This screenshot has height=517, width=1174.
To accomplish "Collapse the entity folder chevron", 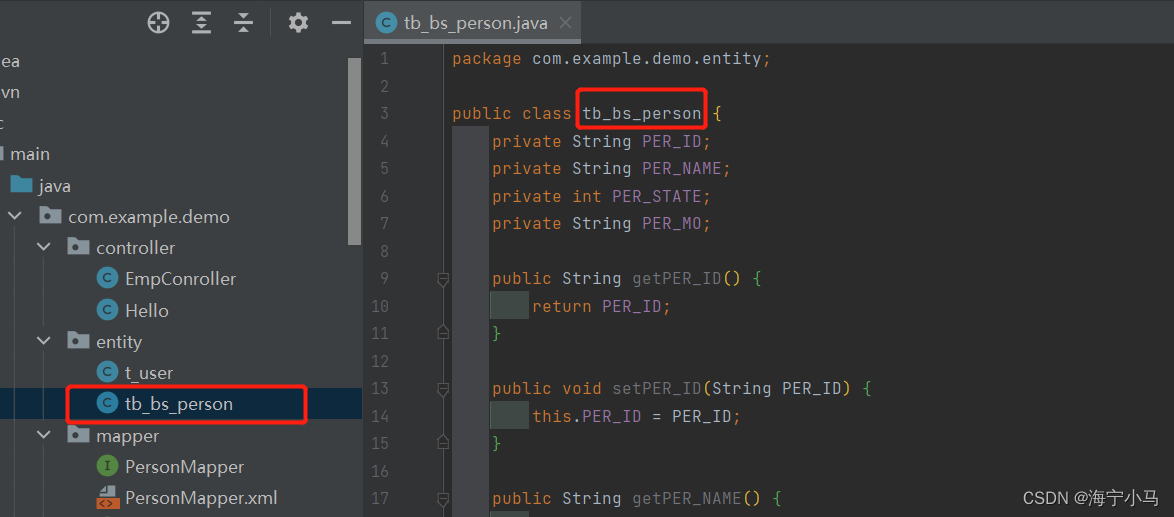I will [44, 342].
